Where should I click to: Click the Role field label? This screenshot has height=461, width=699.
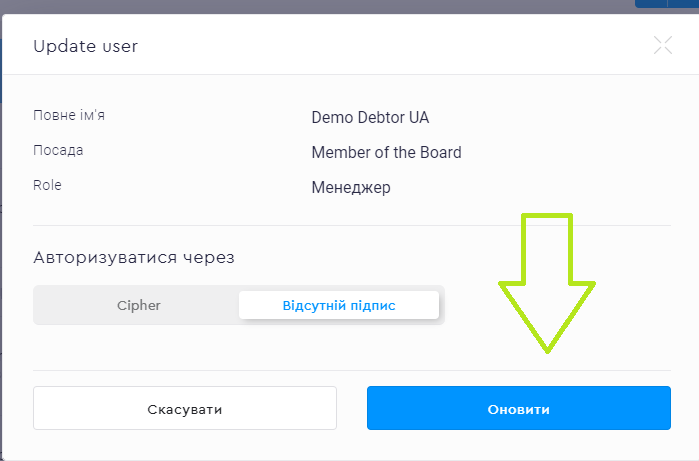(47, 185)
